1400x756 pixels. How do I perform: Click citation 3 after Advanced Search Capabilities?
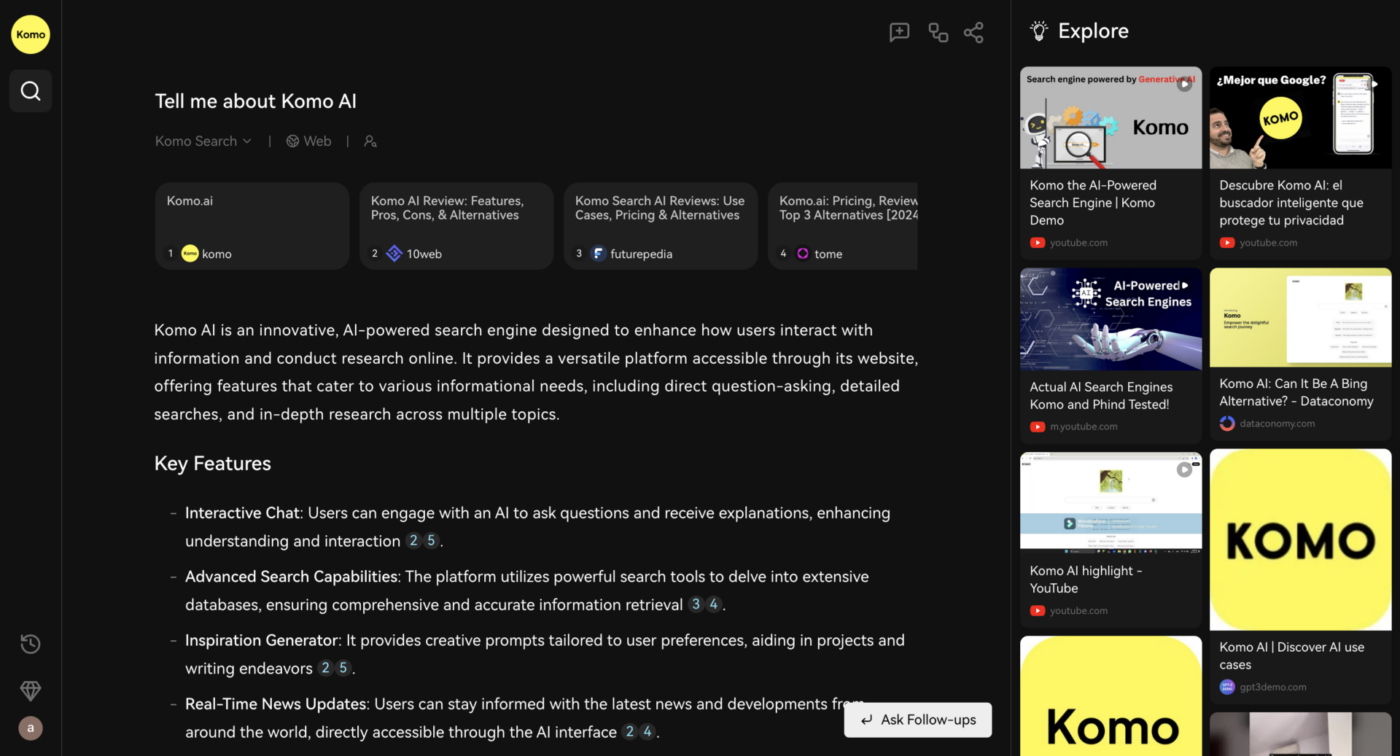pos(696,605)
